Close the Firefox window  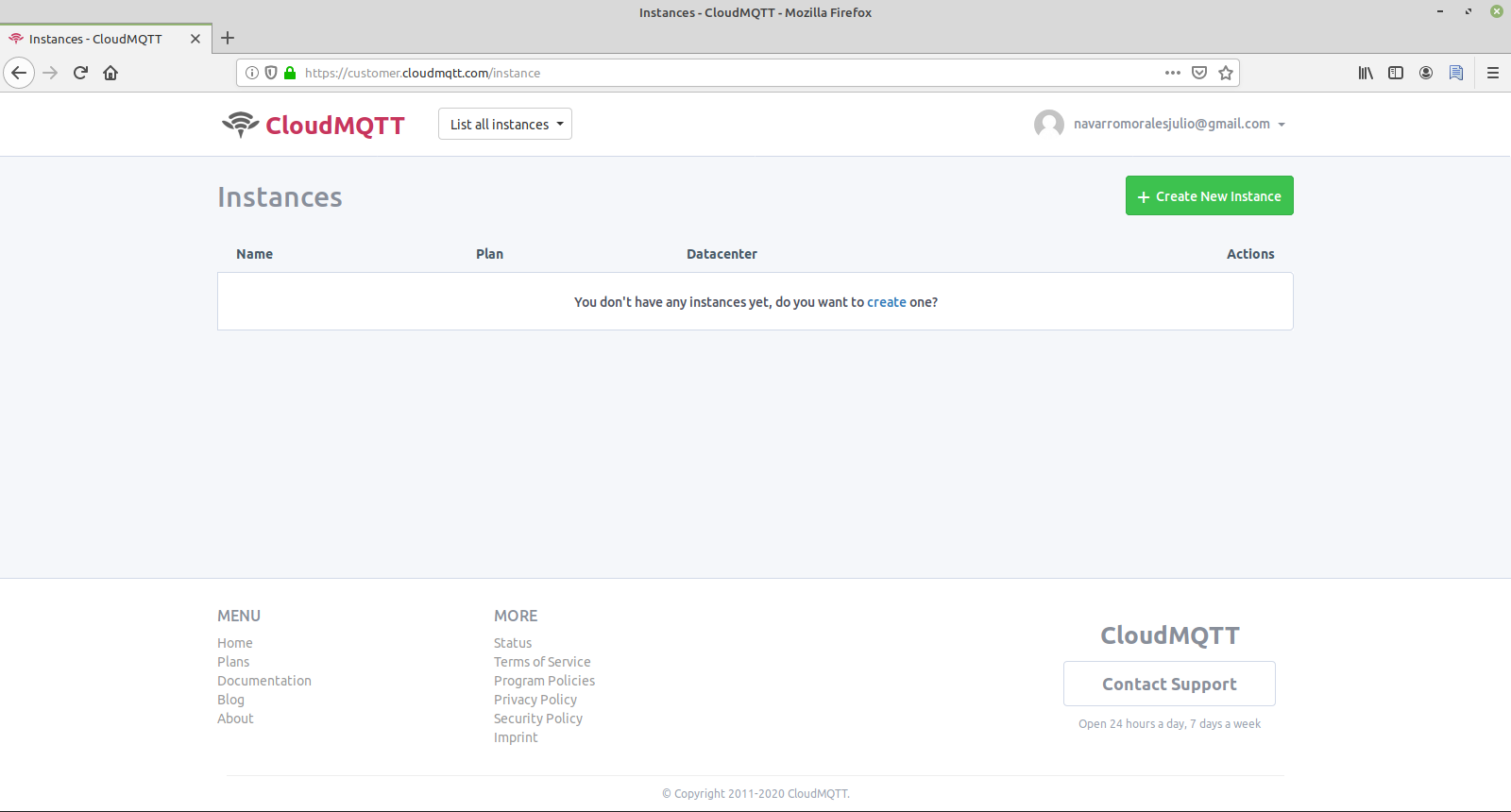[1497, 11]
